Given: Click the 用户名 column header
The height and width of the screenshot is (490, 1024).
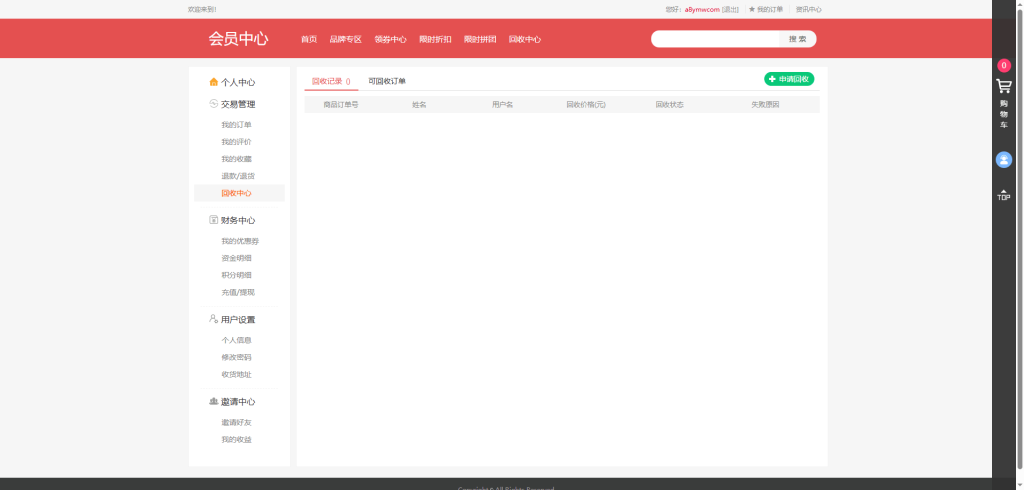Looking at the screenshot, I should tap(502, 105).
